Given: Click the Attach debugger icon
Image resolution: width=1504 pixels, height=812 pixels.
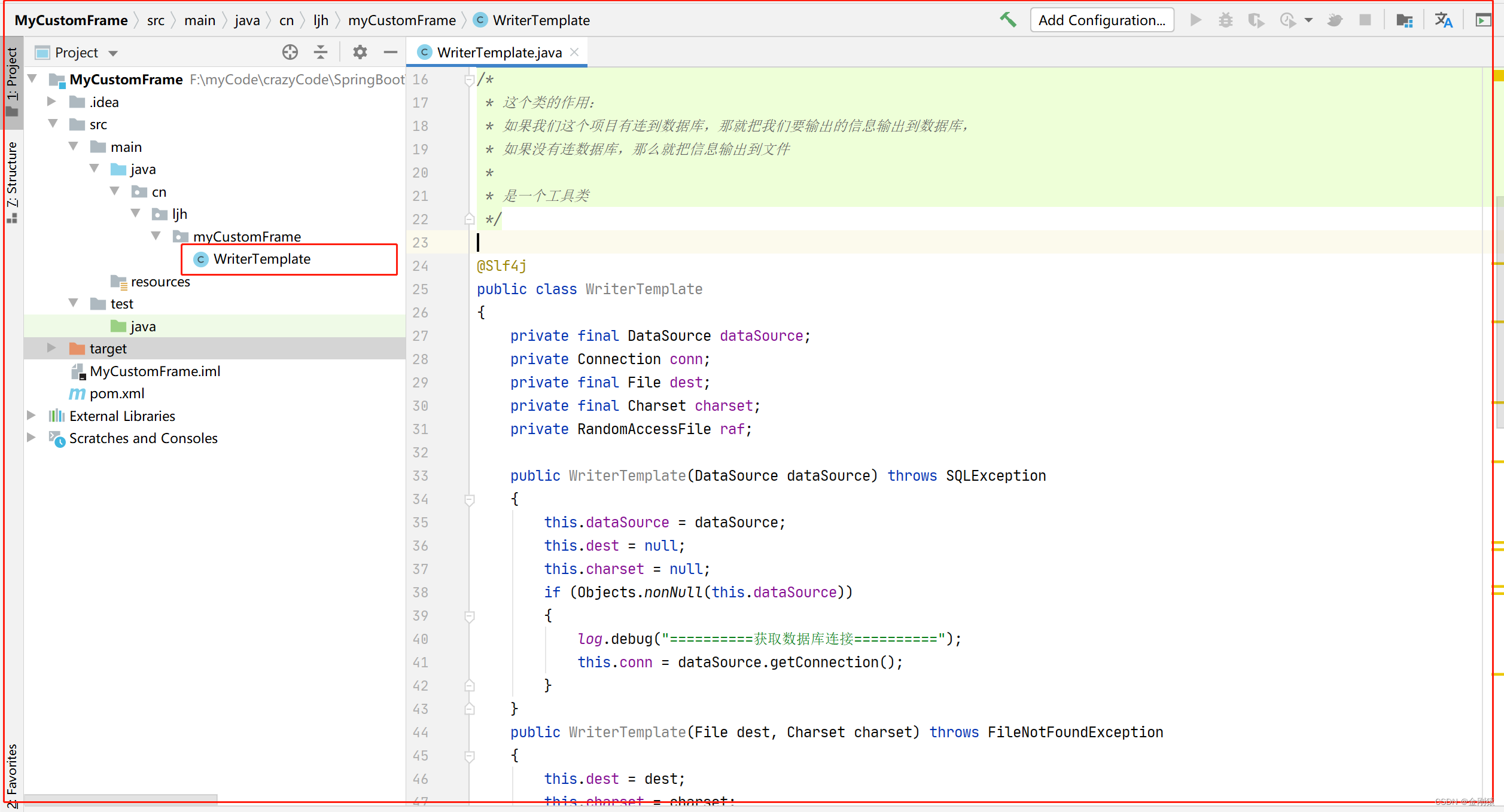Looking at the screenshot, I should (1335, 20).
